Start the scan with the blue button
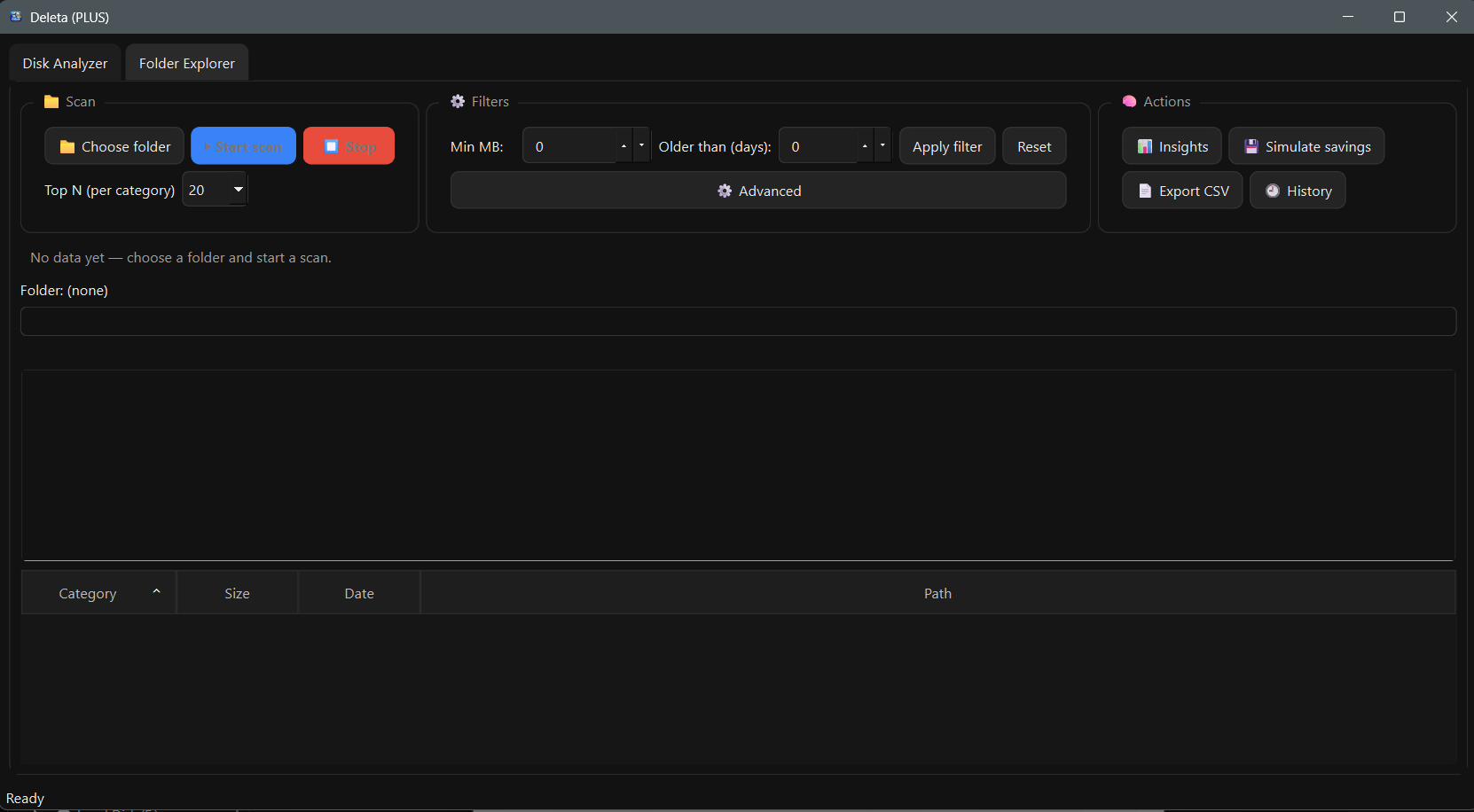 (243, 146)
